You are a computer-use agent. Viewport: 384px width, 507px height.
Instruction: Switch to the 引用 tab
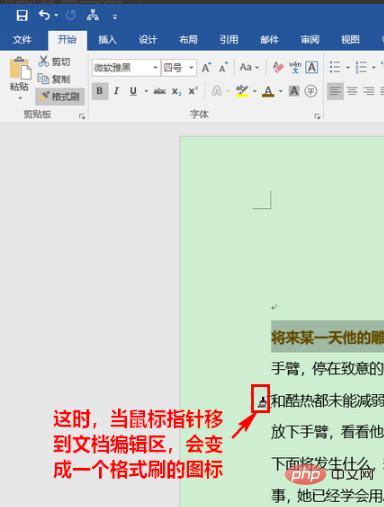click(x=229, y=40)
